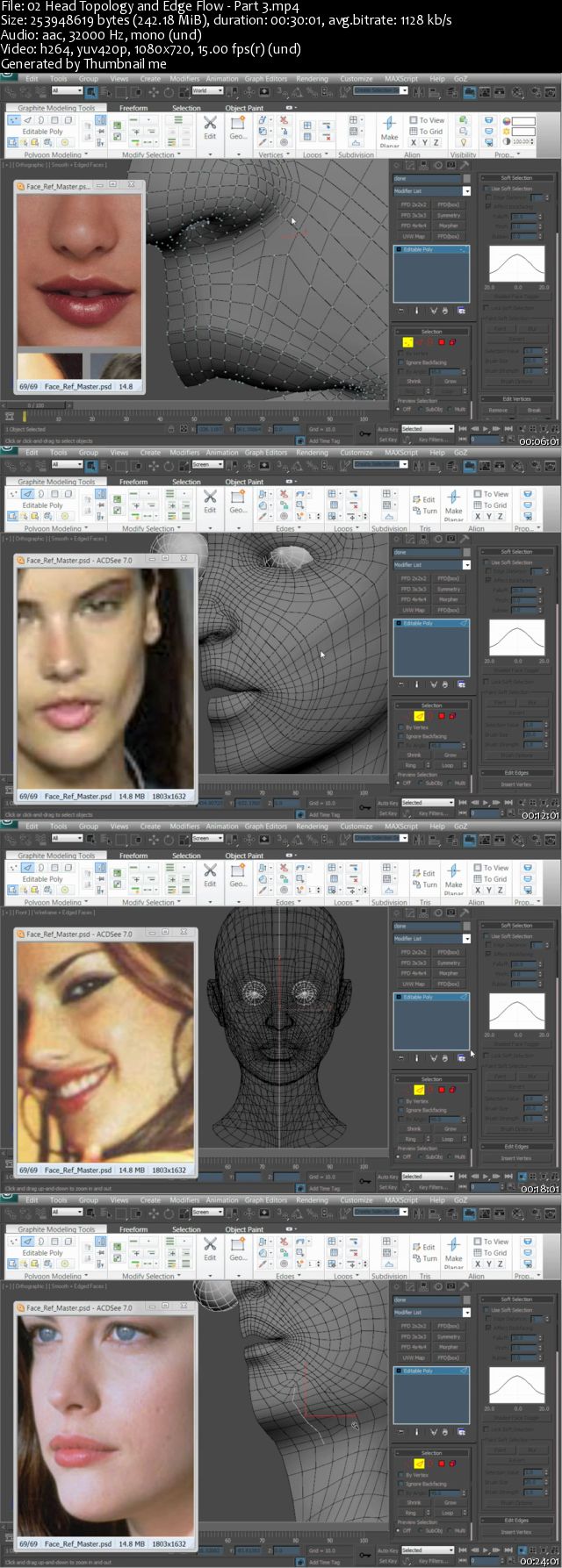The image size is (562, 1568).
Task: Select Element sub-object icon in 00:06:01 frame Selection rollout
Action: (453, 342)
